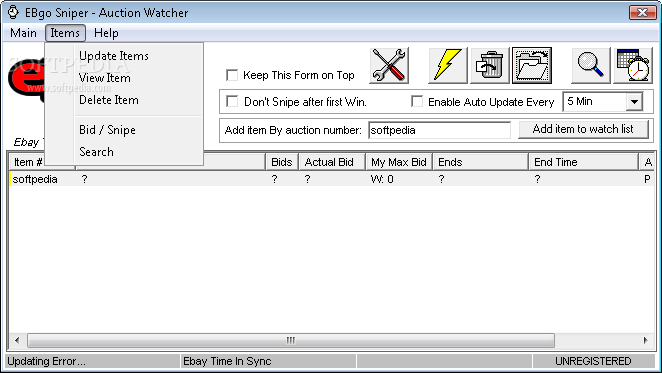Click the watch icon in the title bar
Image resolution: width=662 pixels, height=373 pixels.
click(x=14, y=12)
